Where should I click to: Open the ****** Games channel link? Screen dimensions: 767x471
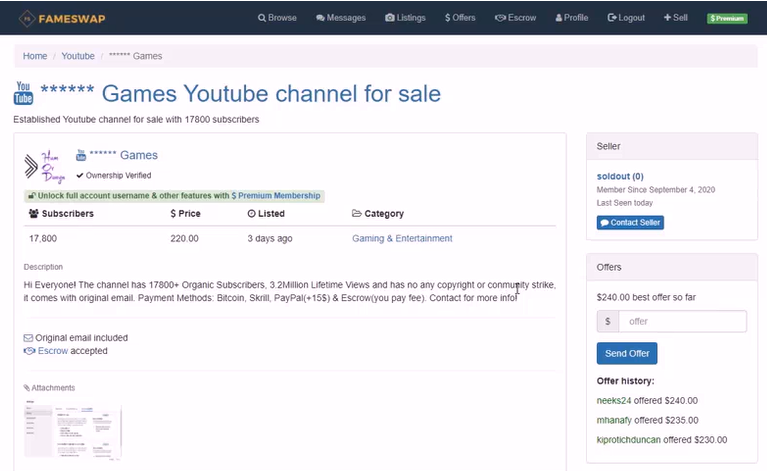point(123,155)
